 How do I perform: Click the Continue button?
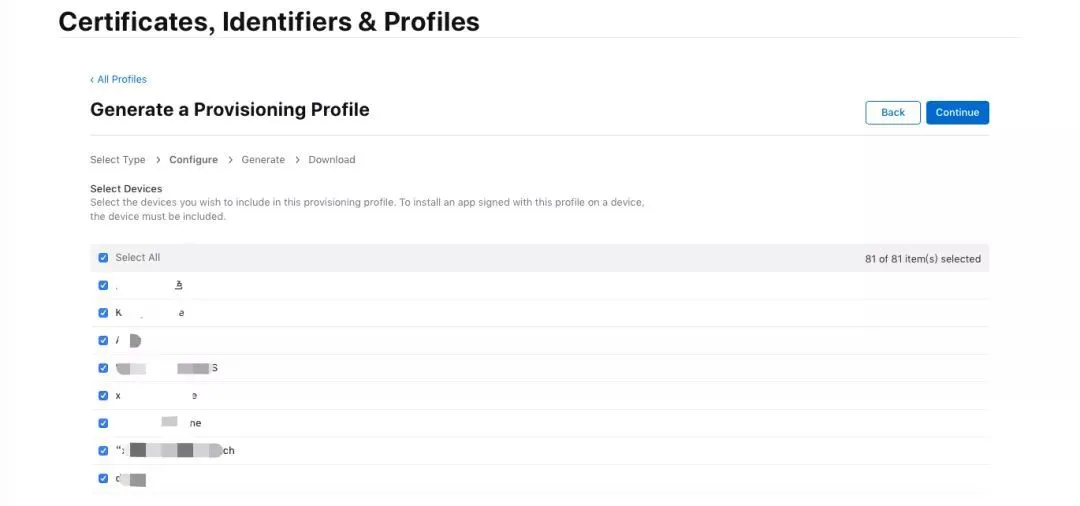point(957,113)
